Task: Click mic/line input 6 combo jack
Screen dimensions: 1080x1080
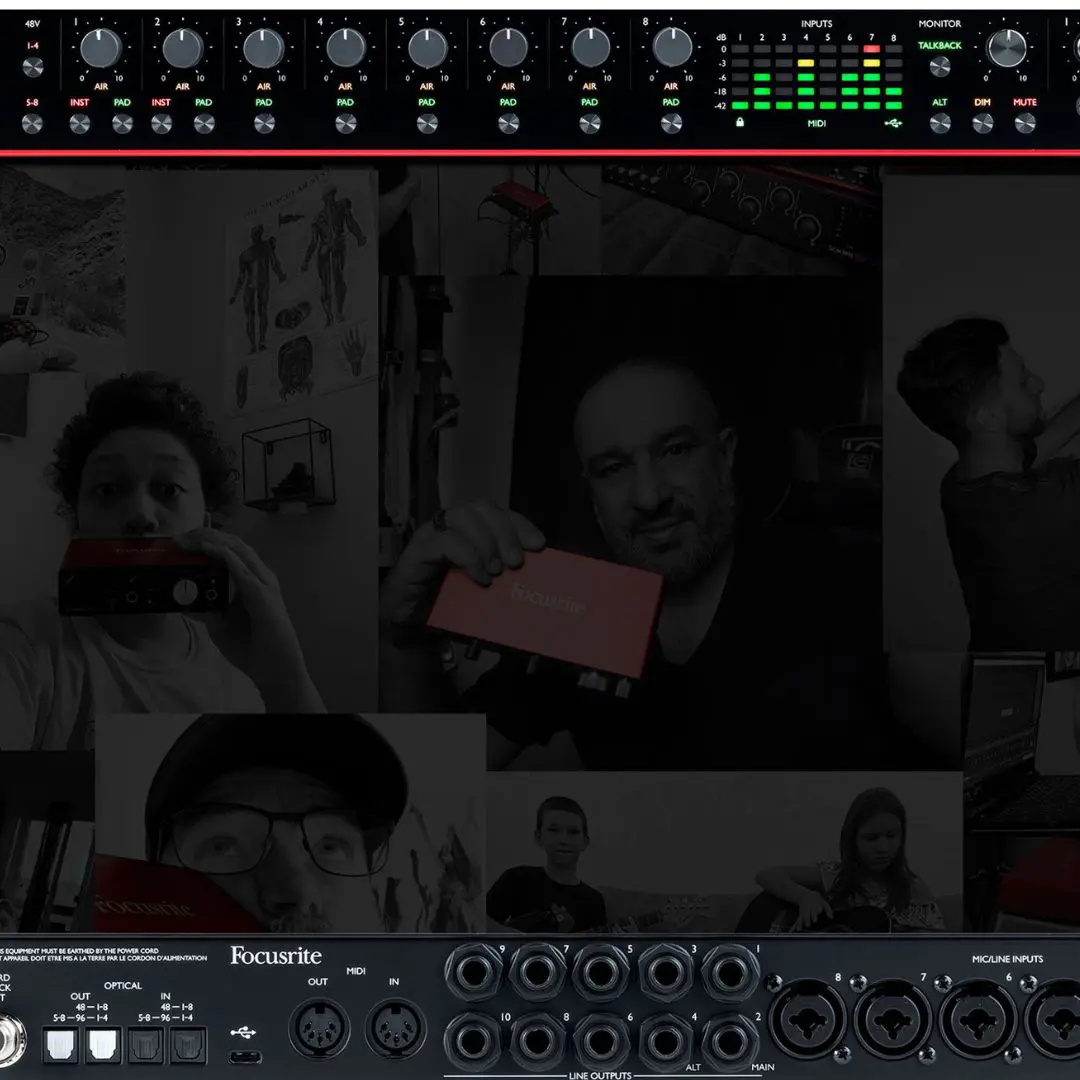Action: (979, 1019)
